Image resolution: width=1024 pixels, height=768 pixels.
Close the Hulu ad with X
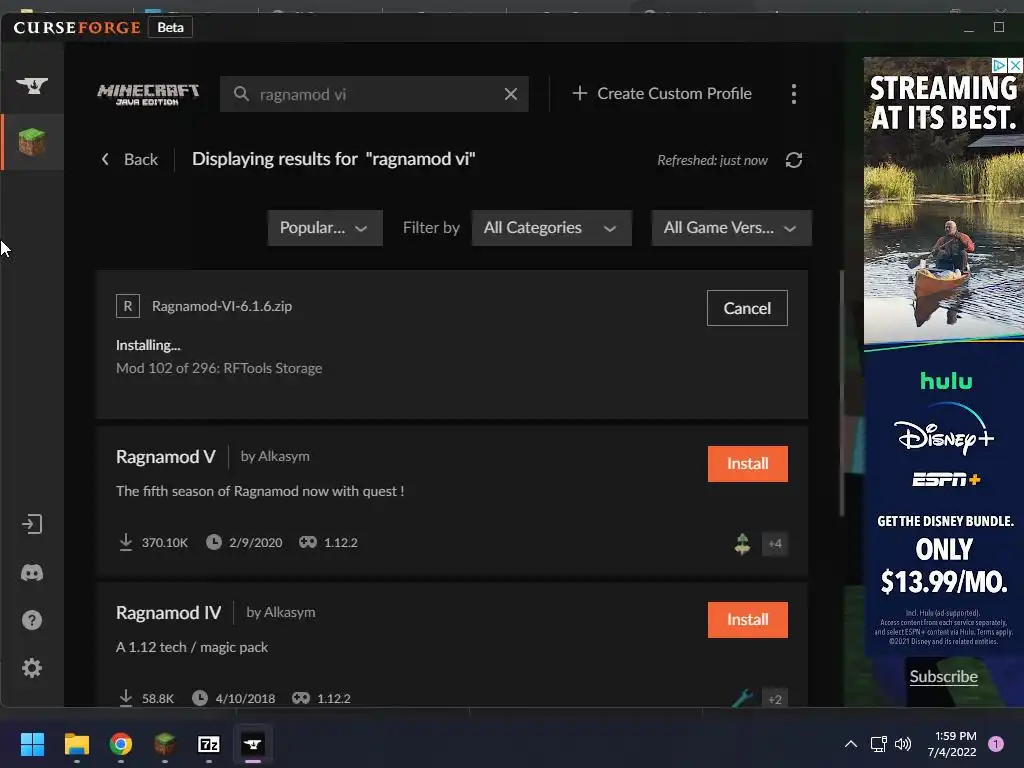1015,65
